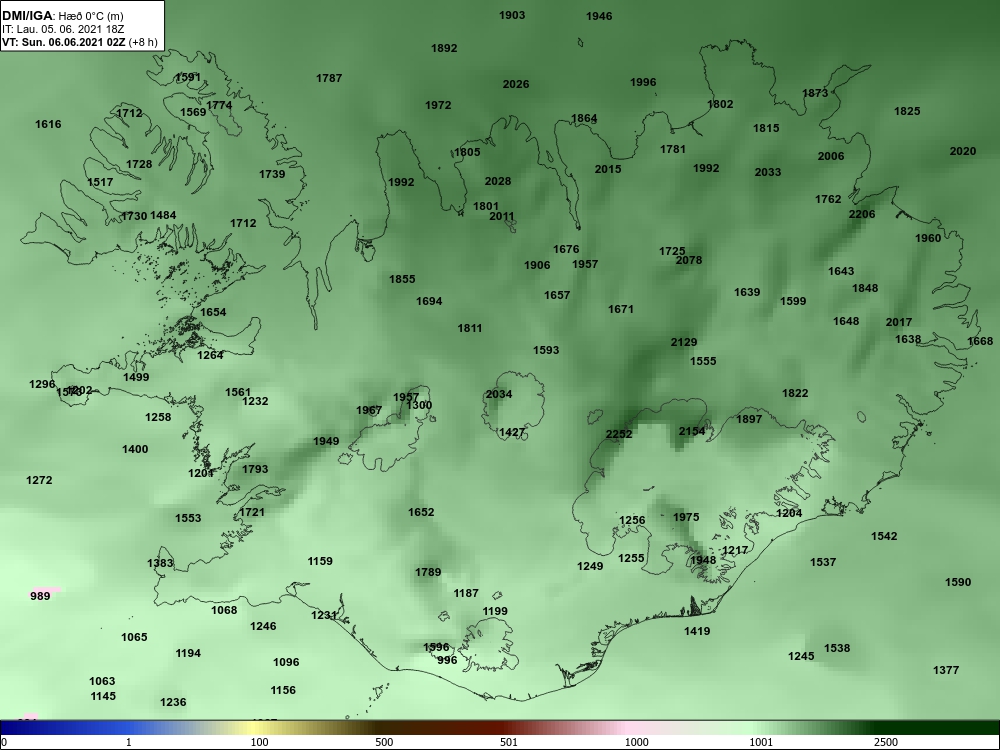The height and width of the screenshot is (750, 1000).
Task: Select the 1590 value at the east edge
Action: pos(958,582)
